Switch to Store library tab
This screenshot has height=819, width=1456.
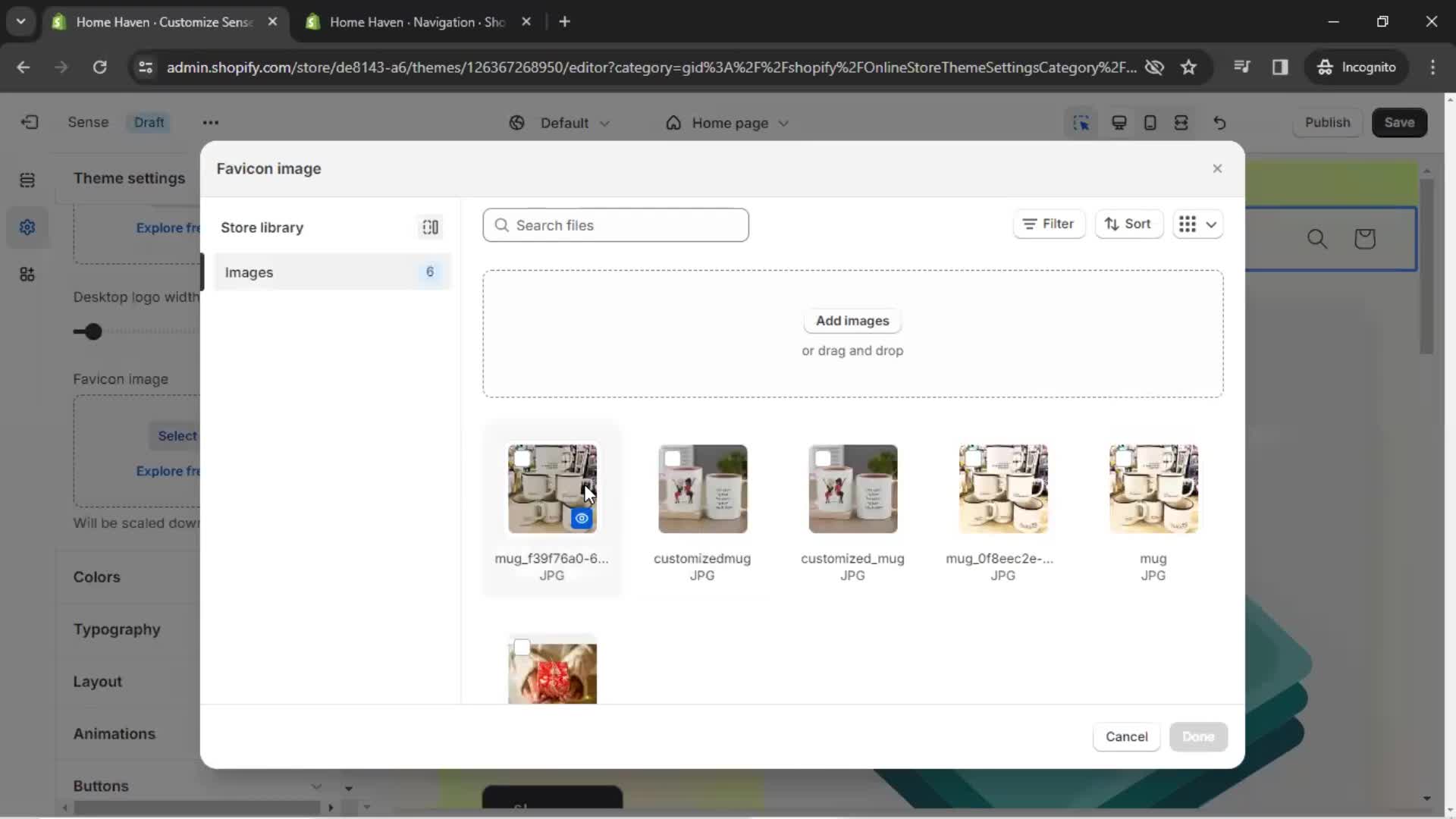tap(262, 227)
